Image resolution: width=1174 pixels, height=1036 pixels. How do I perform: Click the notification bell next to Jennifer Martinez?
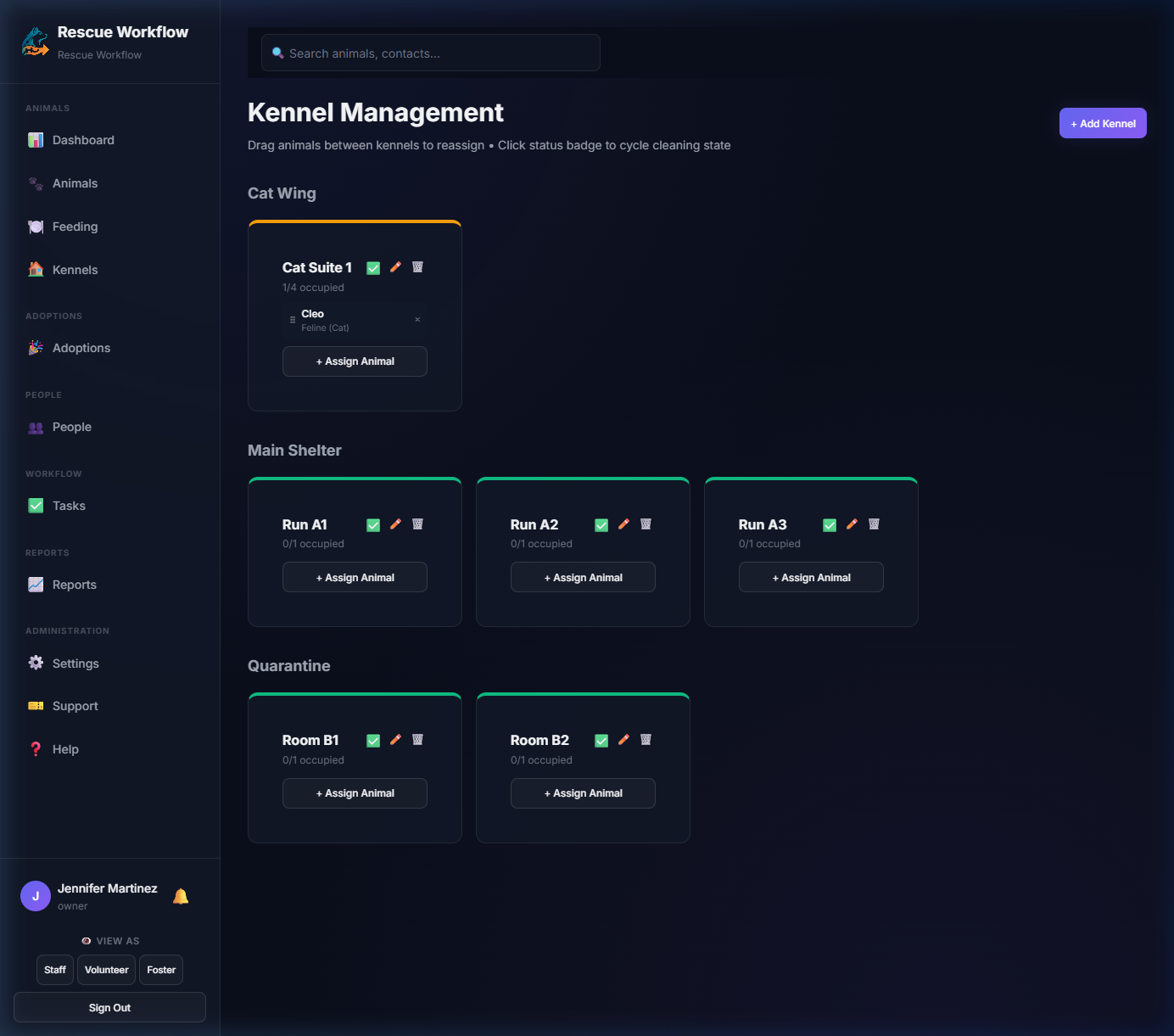pyautogui.click(x=180, y=895)
